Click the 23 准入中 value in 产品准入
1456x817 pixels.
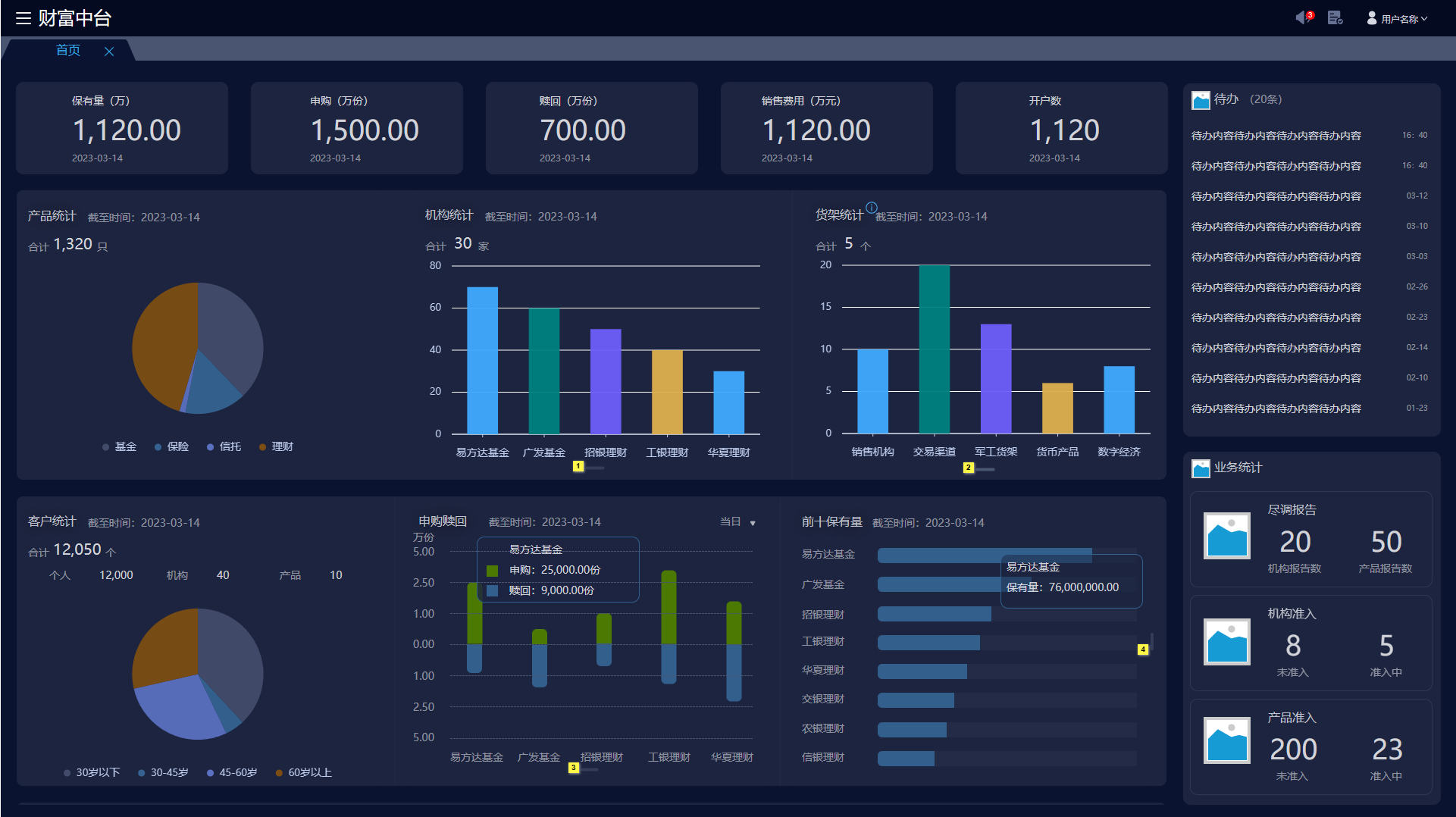point(1387,750)
